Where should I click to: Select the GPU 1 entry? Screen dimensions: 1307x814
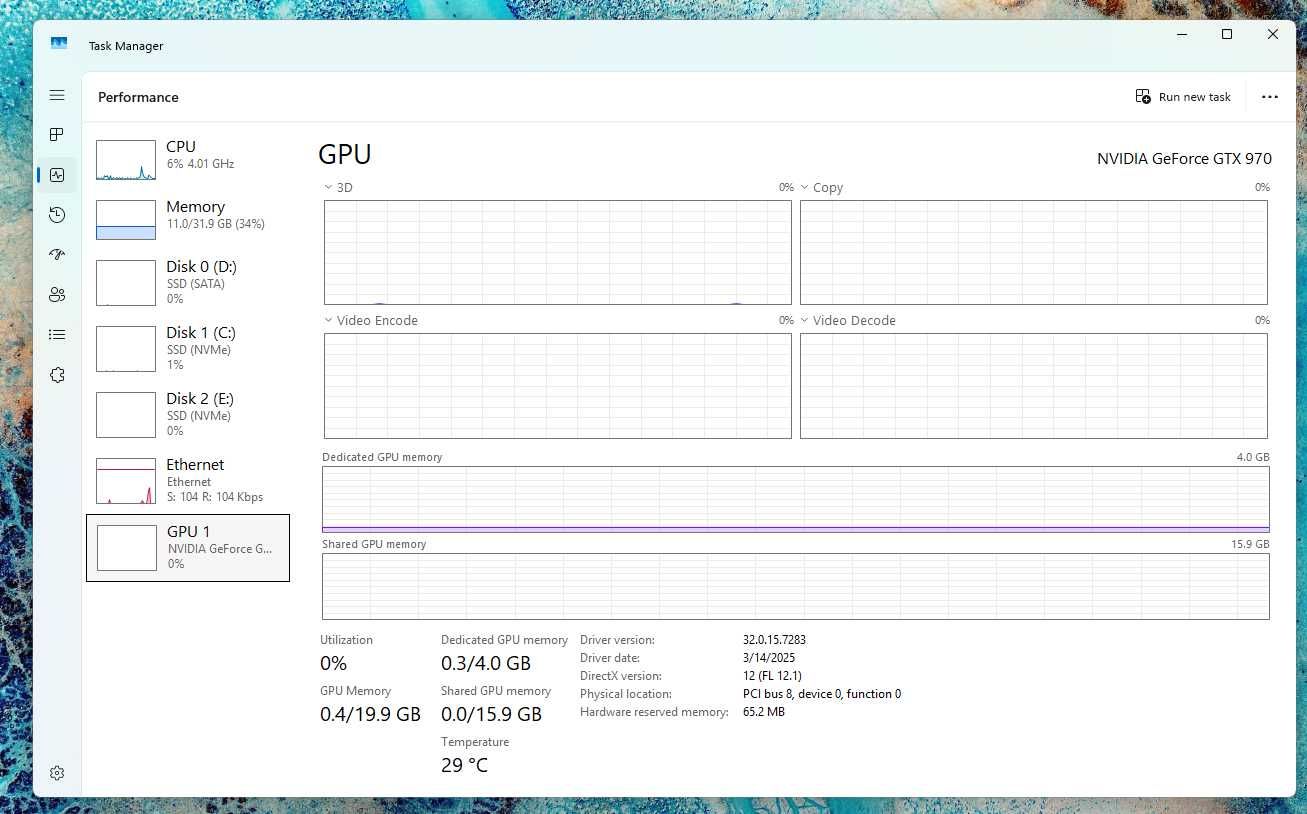[188, 548]
